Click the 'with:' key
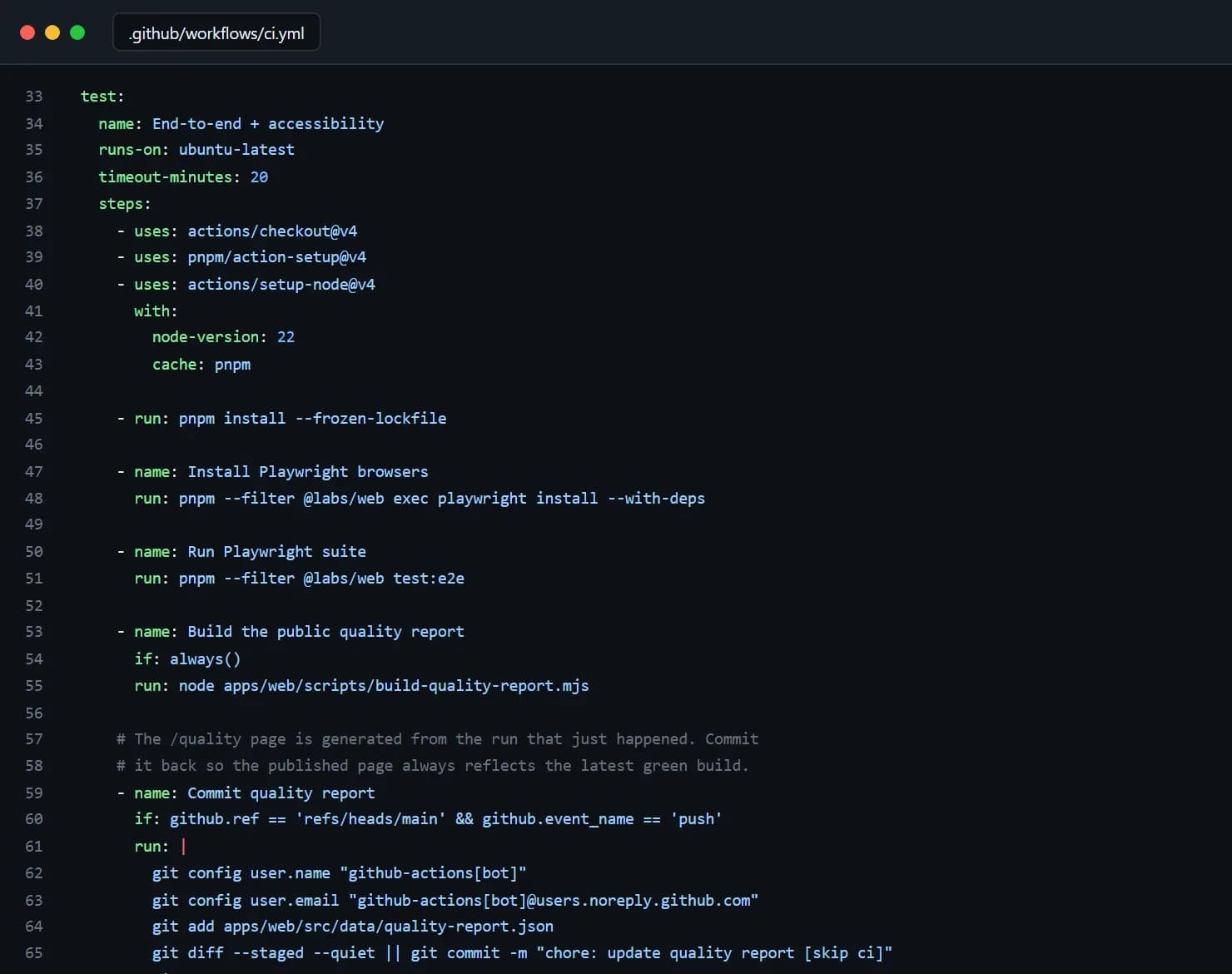Image resolution: width=1232 pixels, height=974 pixels. tap(156, 311)
